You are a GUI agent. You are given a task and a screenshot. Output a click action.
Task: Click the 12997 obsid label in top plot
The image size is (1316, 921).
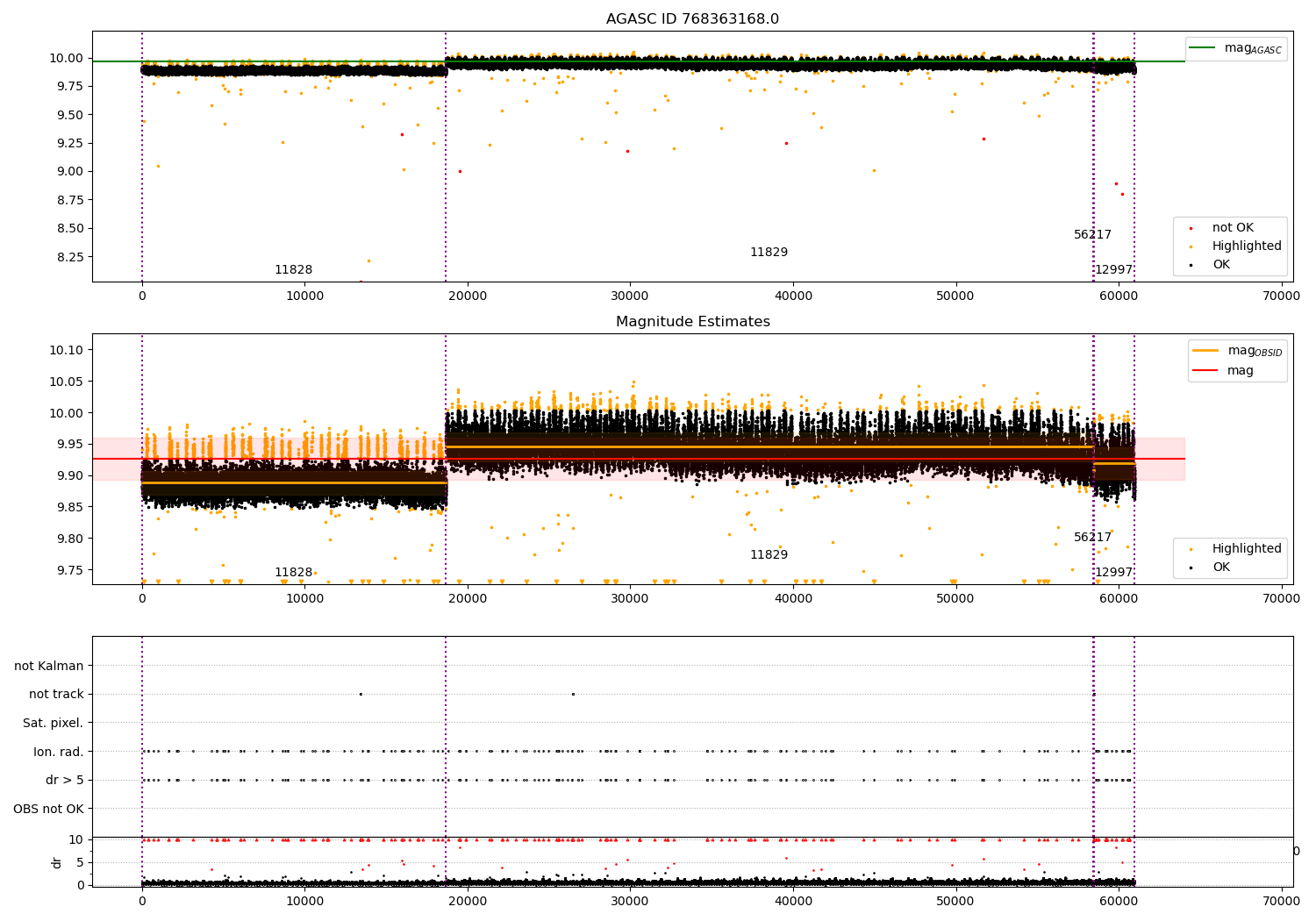click(x=1113, y=270)
